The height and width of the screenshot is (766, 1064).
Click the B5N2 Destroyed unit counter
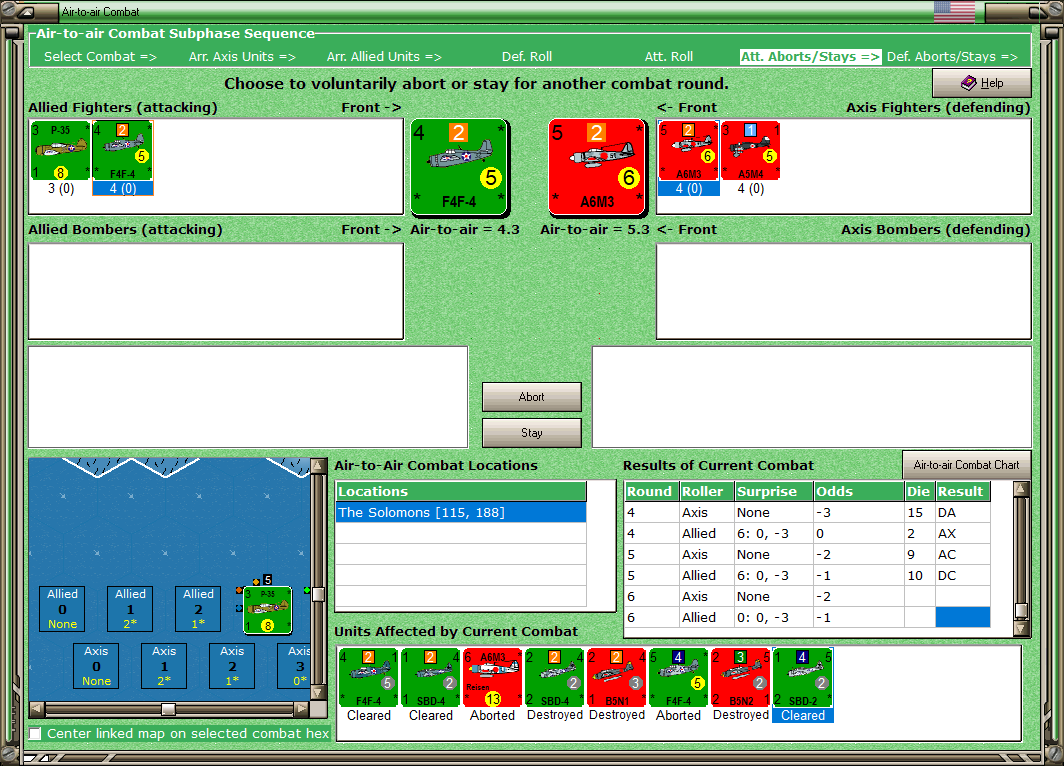tap(741, 678)
